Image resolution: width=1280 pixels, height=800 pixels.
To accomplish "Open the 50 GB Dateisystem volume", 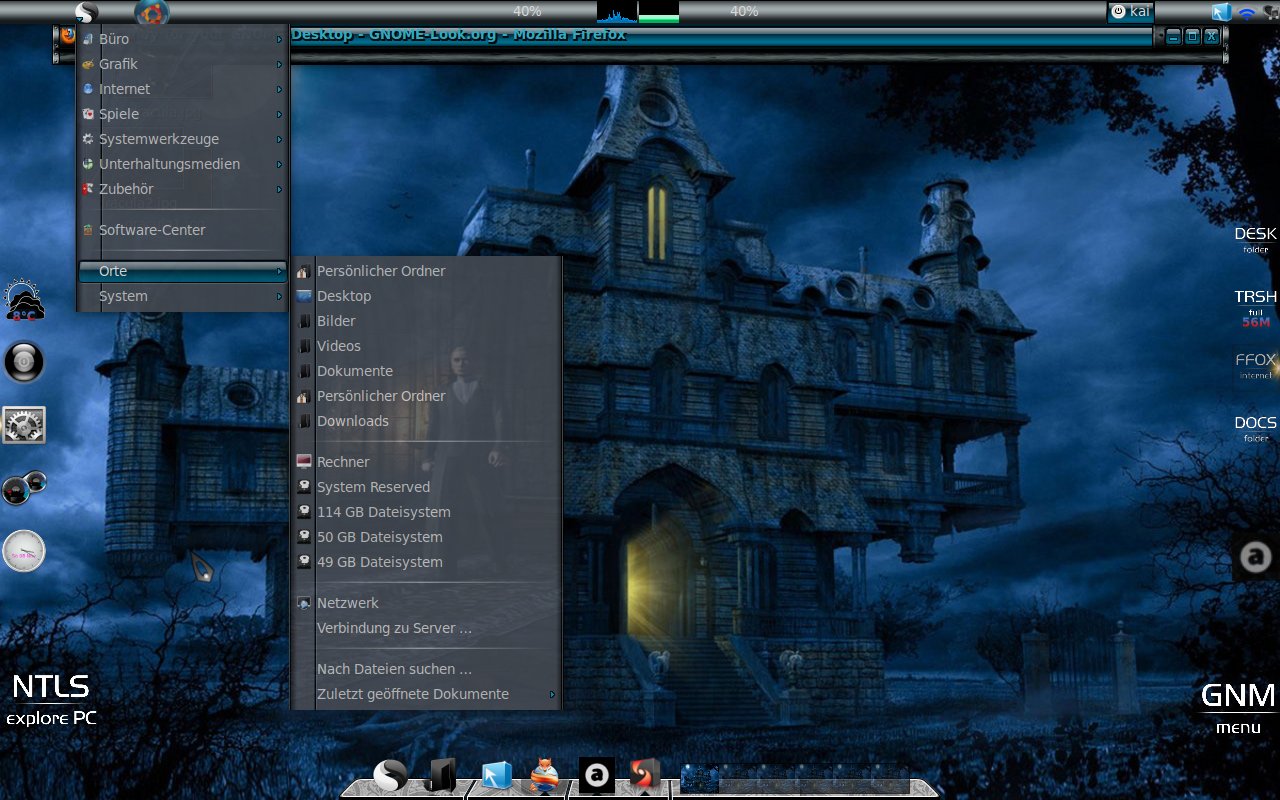I will pos(426,537).
